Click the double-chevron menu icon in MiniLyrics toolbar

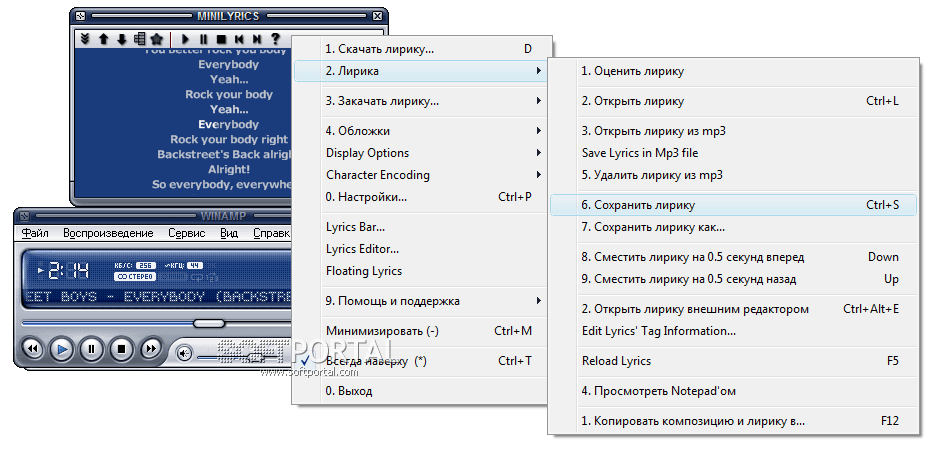pos(85,39)
